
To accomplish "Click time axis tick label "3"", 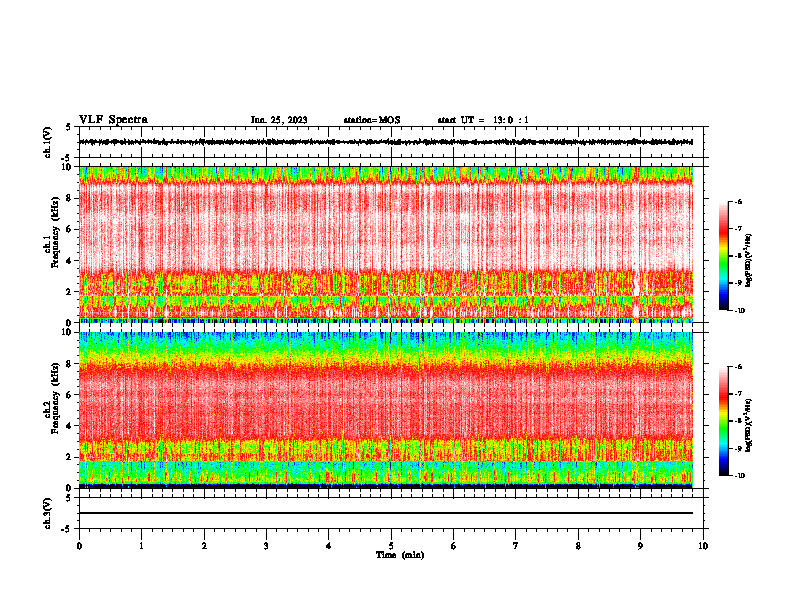I will coord(266,546).
